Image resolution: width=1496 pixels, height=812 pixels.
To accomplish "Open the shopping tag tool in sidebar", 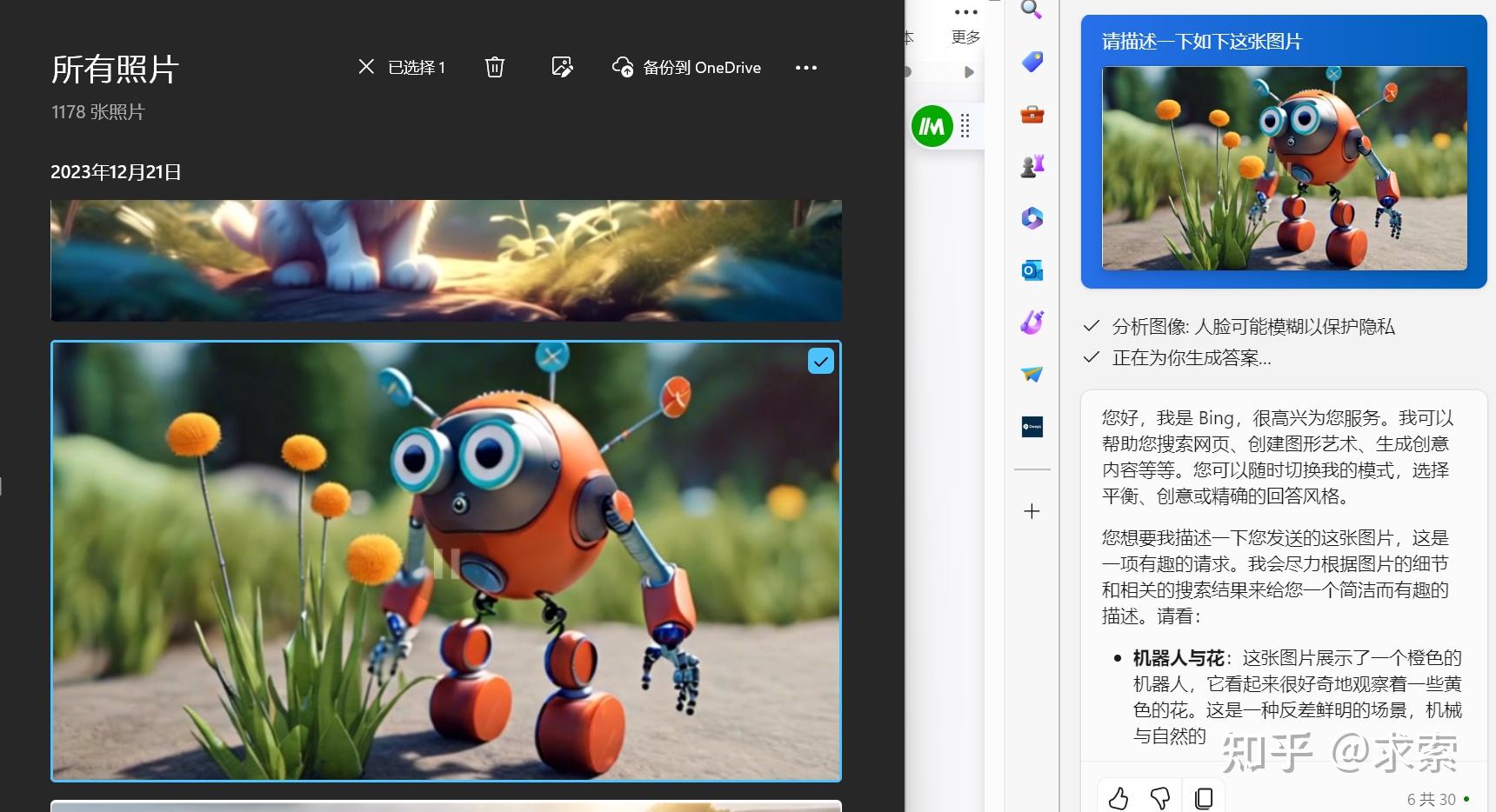I will point(1032,62).
